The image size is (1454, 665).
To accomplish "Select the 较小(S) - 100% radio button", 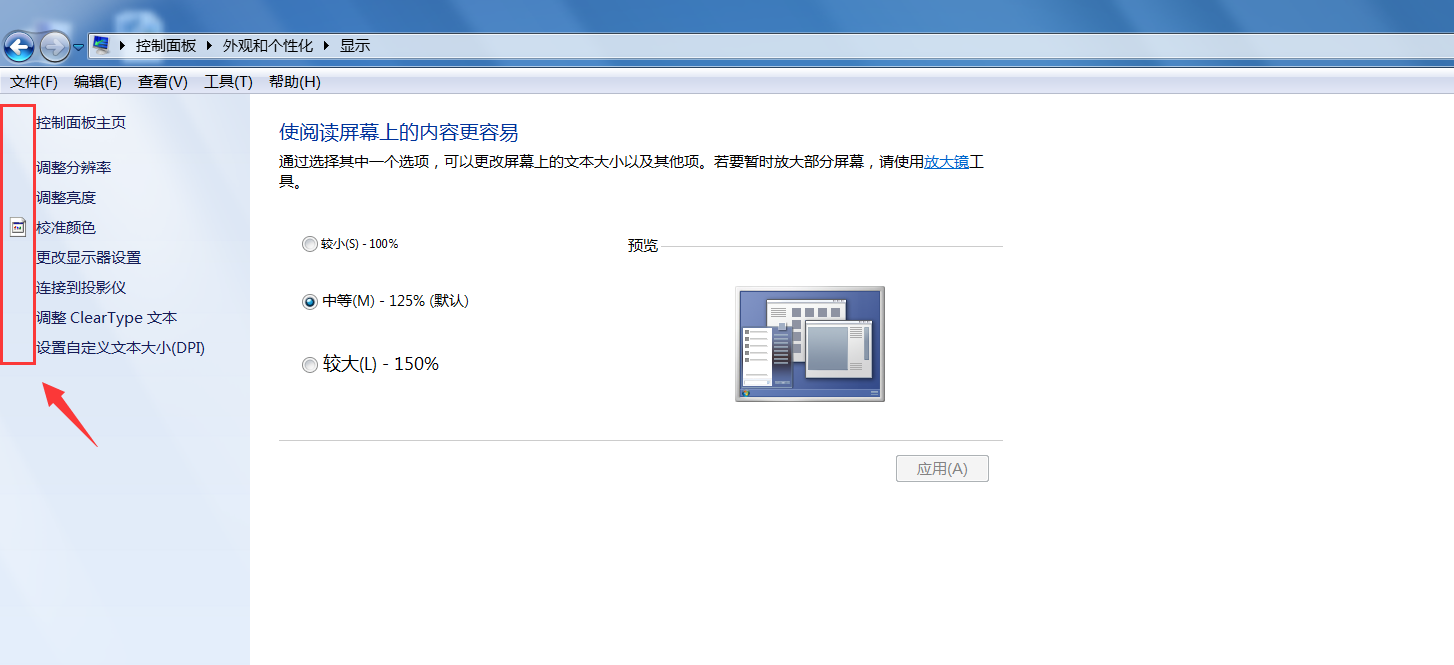I will 309,244.
